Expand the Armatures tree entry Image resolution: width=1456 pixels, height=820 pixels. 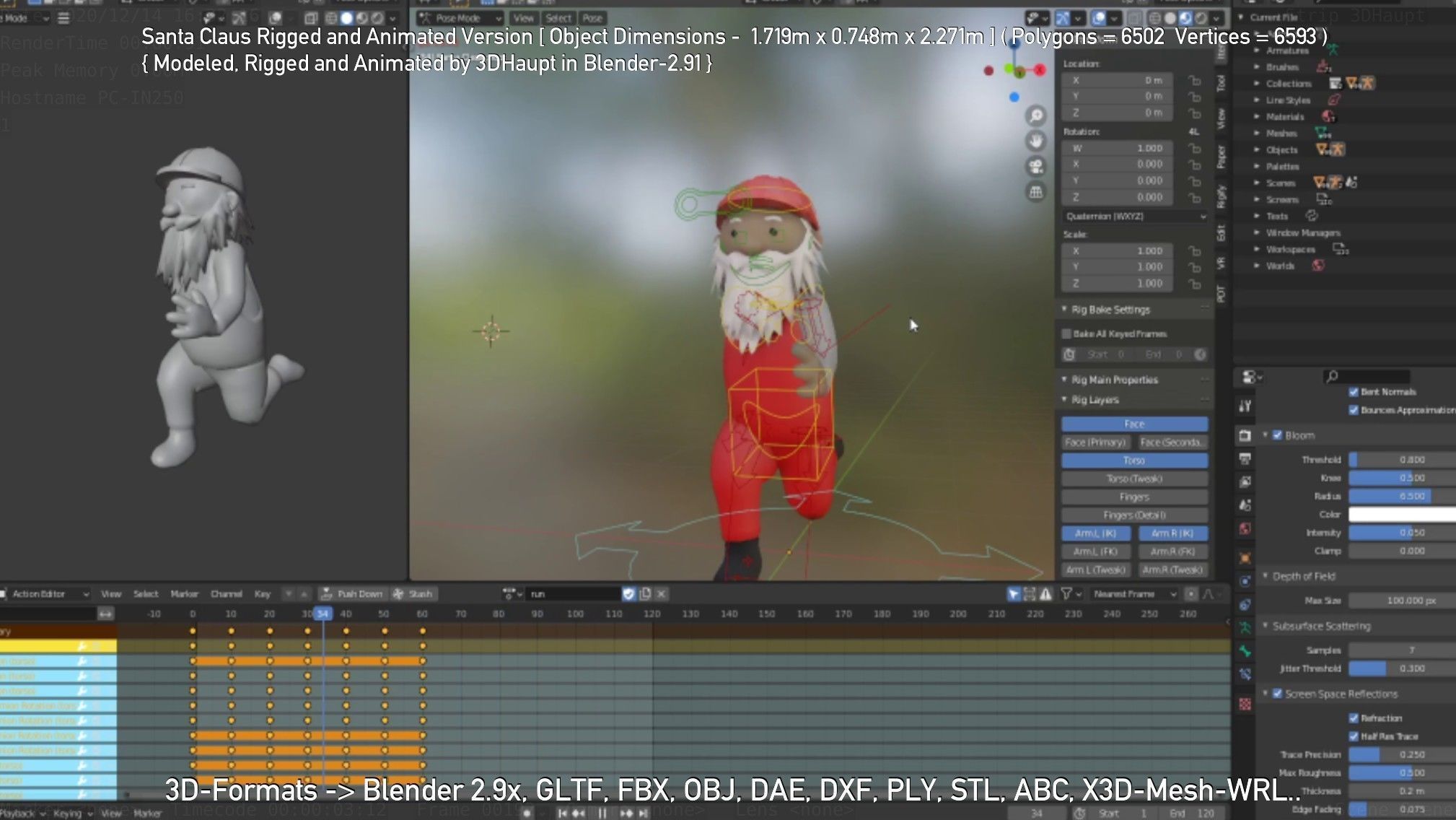pos(1257,51)
